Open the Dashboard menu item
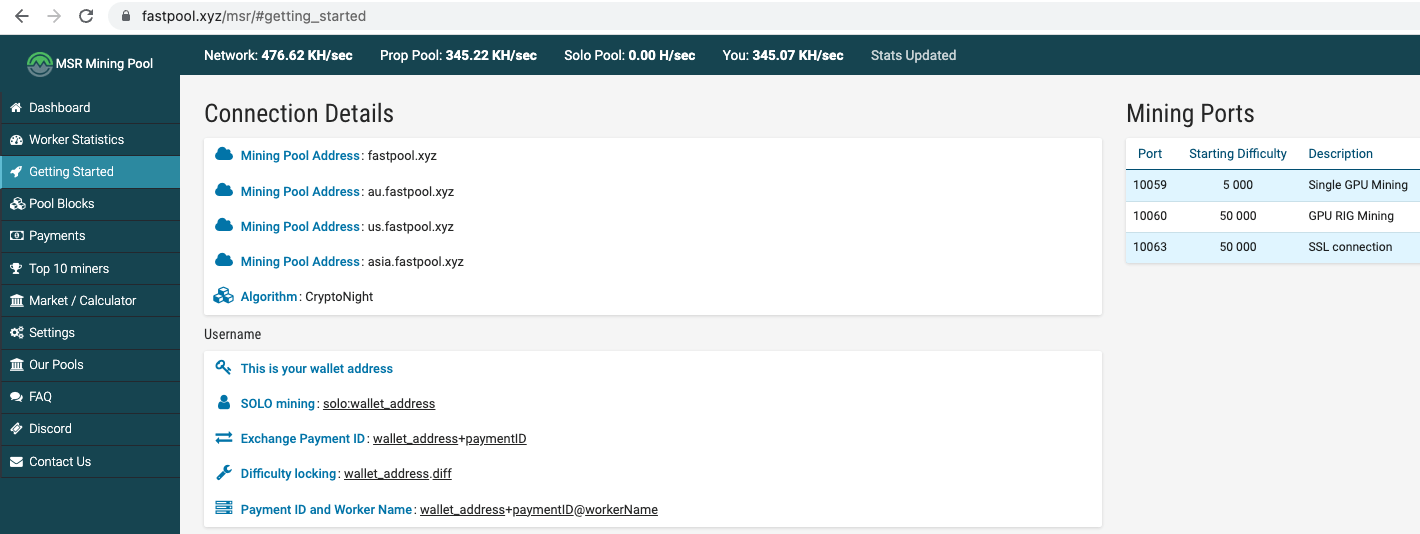This screenshot has width=1420, height=534. tap(90, 108)
